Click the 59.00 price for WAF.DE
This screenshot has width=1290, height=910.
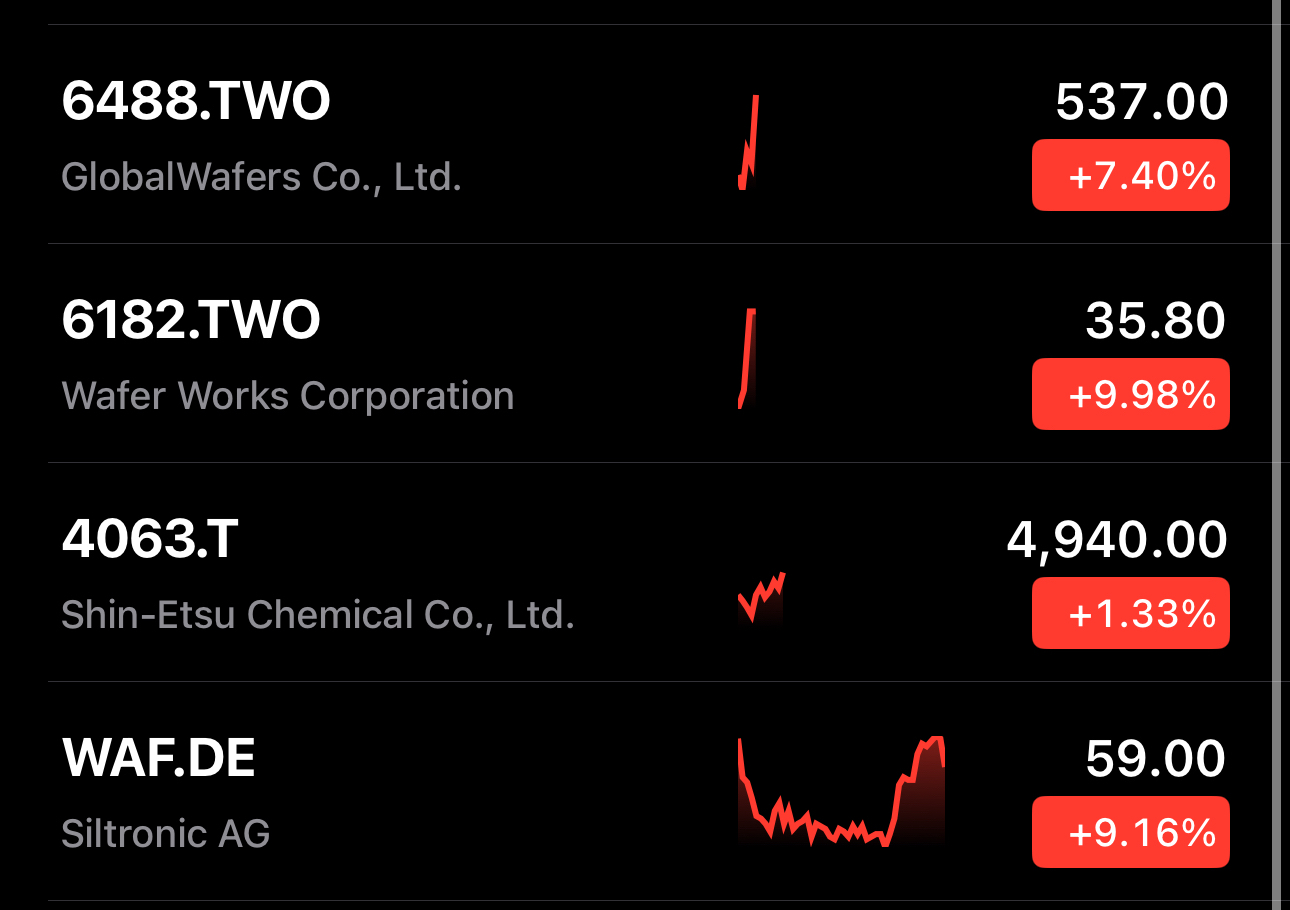coord(1155,759)
